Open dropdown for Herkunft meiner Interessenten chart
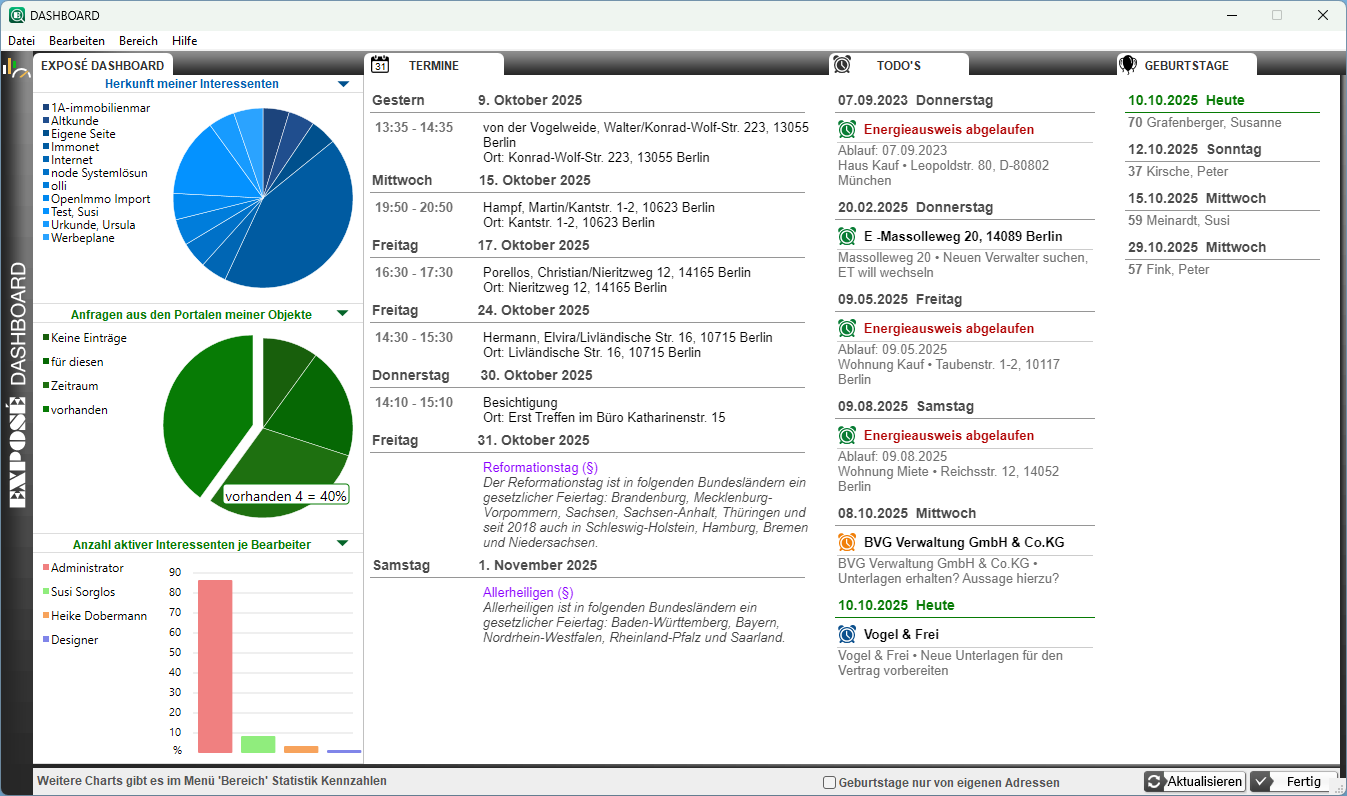Image resolution: width=1347 pixels, height=796 pixels. [343, 84]
